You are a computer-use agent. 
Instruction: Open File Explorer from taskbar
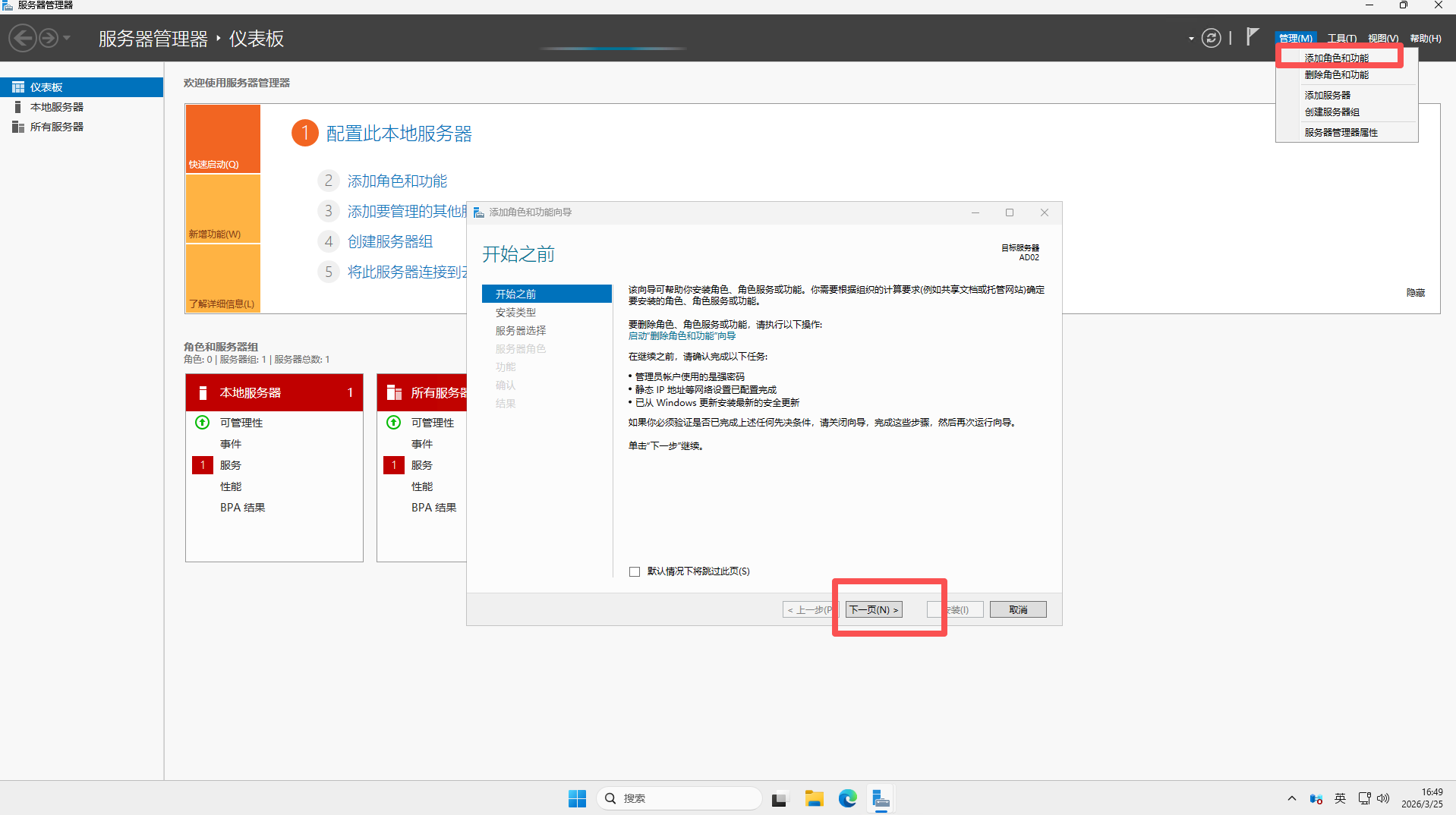point(814,798)
